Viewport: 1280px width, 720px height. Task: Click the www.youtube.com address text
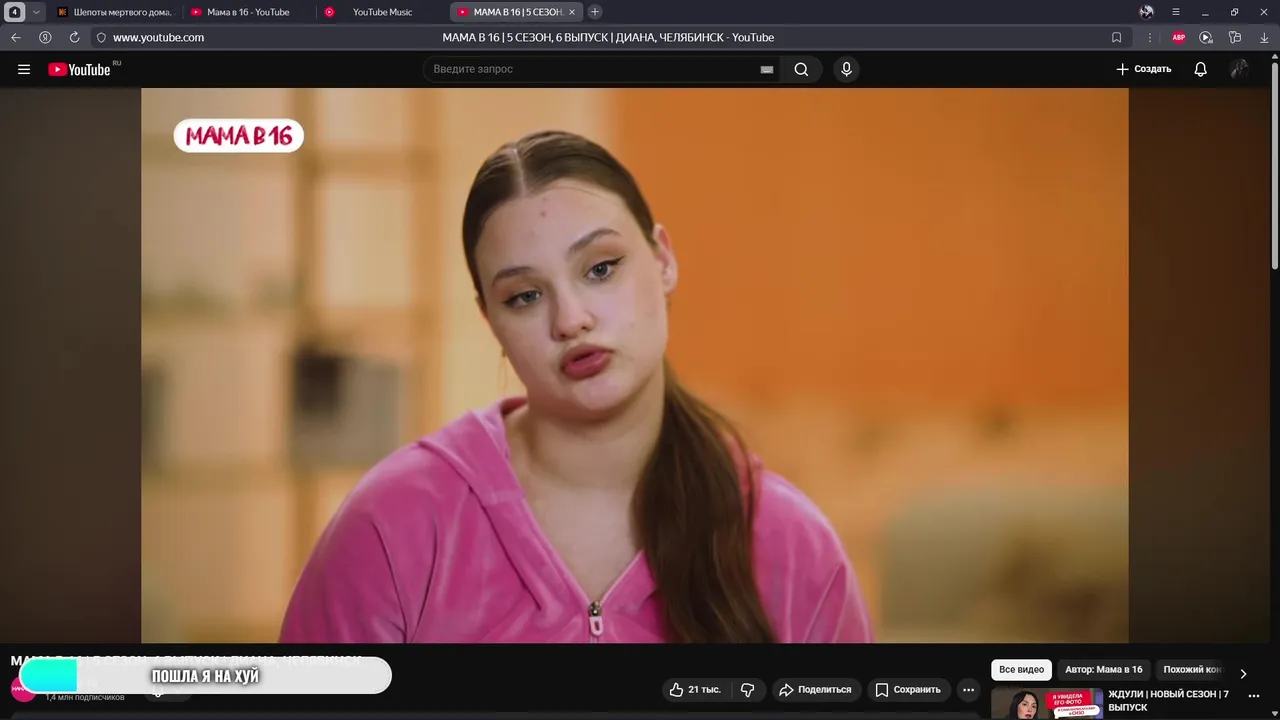158,37
